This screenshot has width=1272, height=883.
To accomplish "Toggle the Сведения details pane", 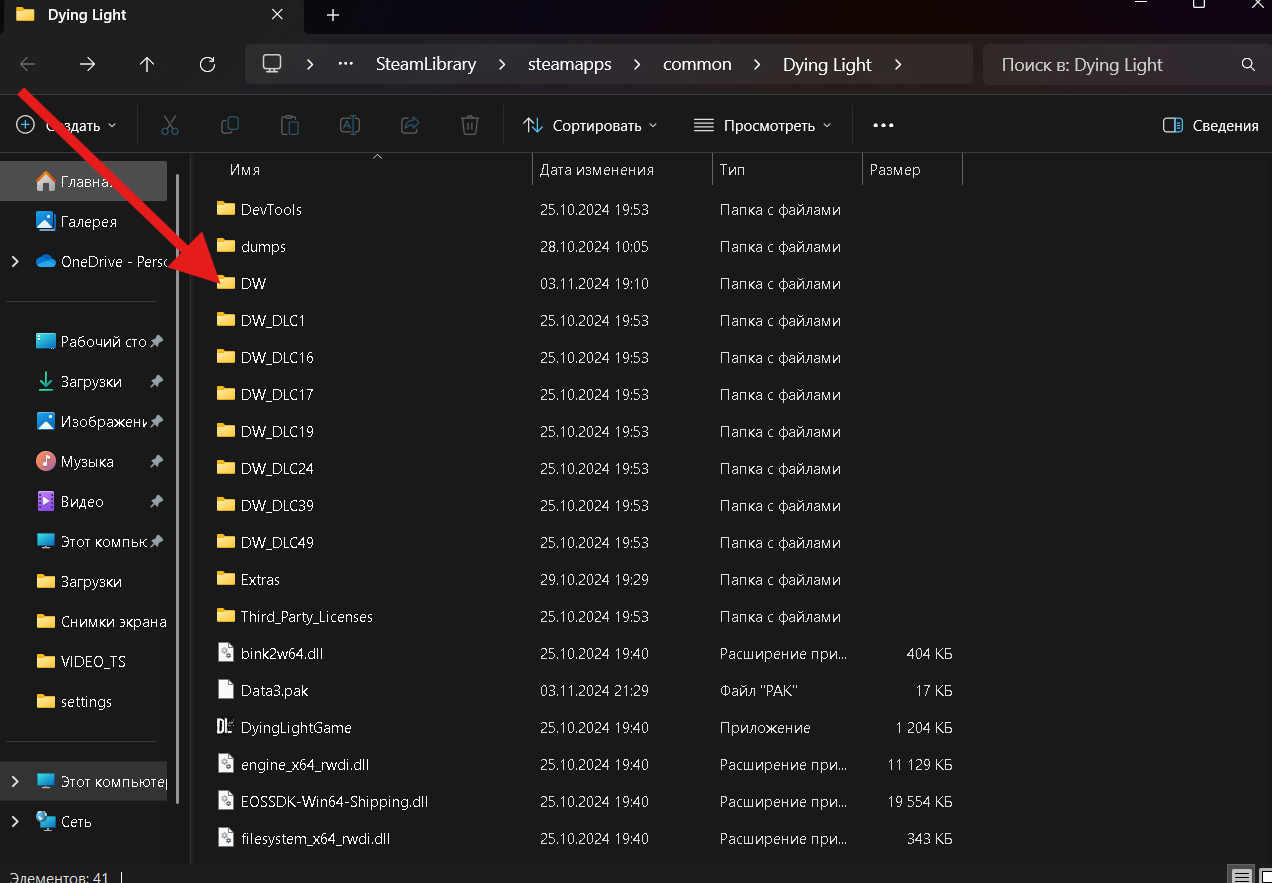I will coord(1210,125).
